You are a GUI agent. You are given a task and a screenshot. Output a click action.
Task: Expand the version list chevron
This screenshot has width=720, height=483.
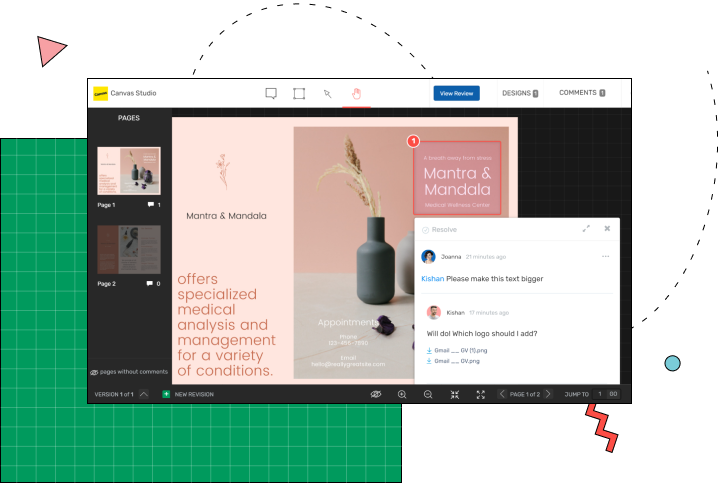point(144,394)
